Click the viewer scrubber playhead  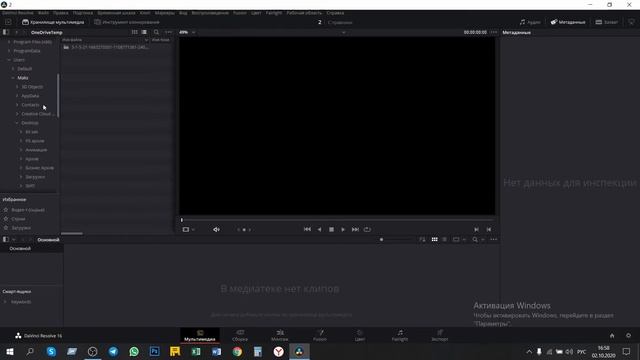182,220
